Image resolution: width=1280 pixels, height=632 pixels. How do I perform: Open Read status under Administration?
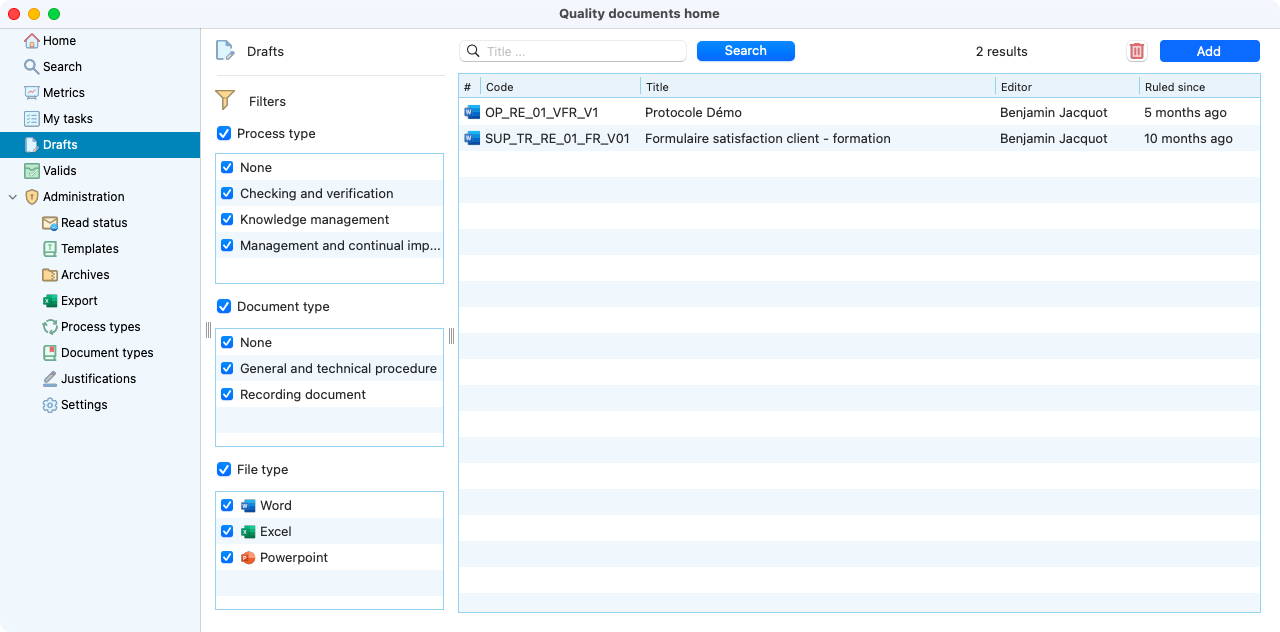click(100, 223)
